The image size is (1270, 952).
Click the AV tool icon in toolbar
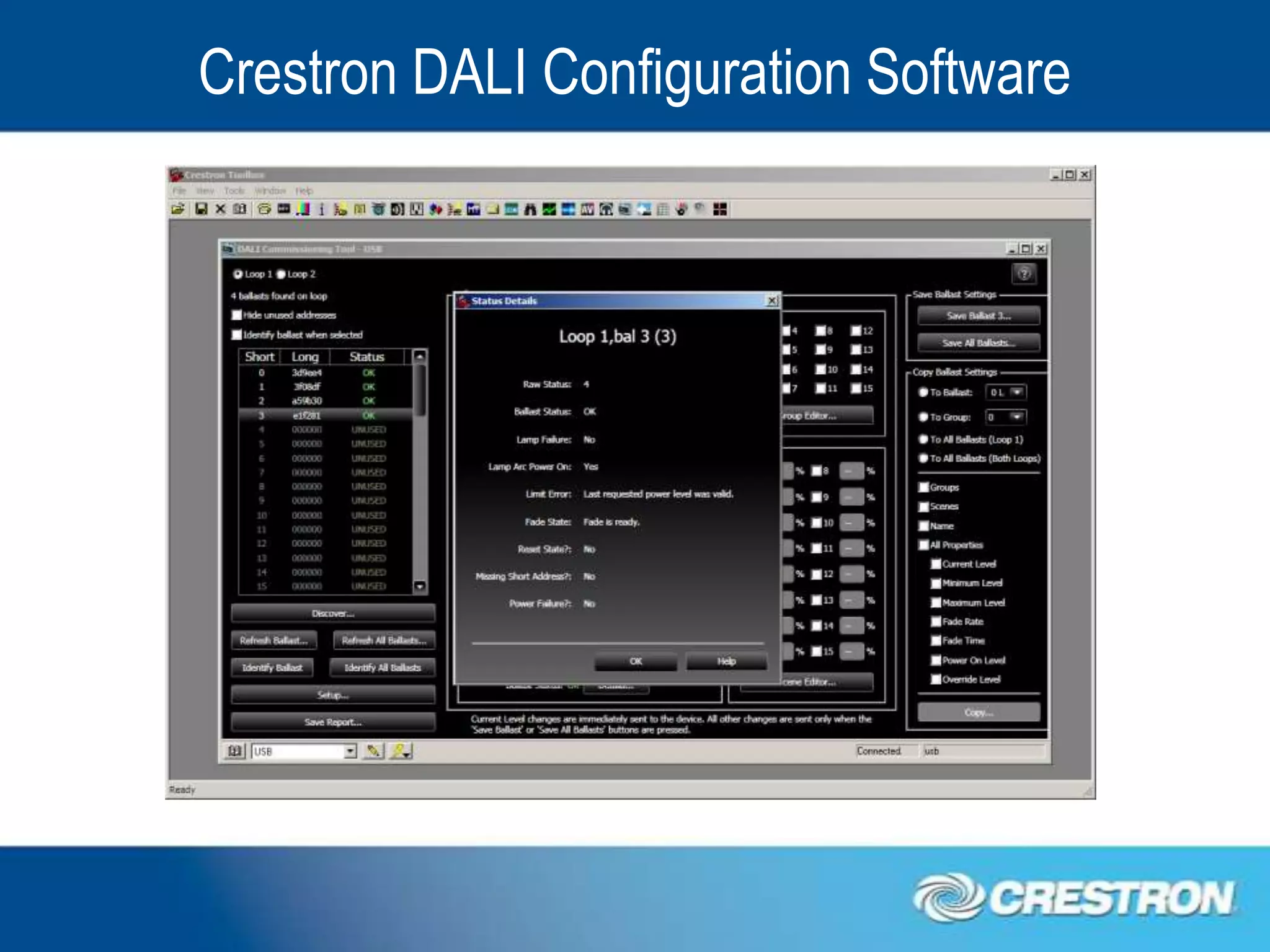click(x=587, y=209)
